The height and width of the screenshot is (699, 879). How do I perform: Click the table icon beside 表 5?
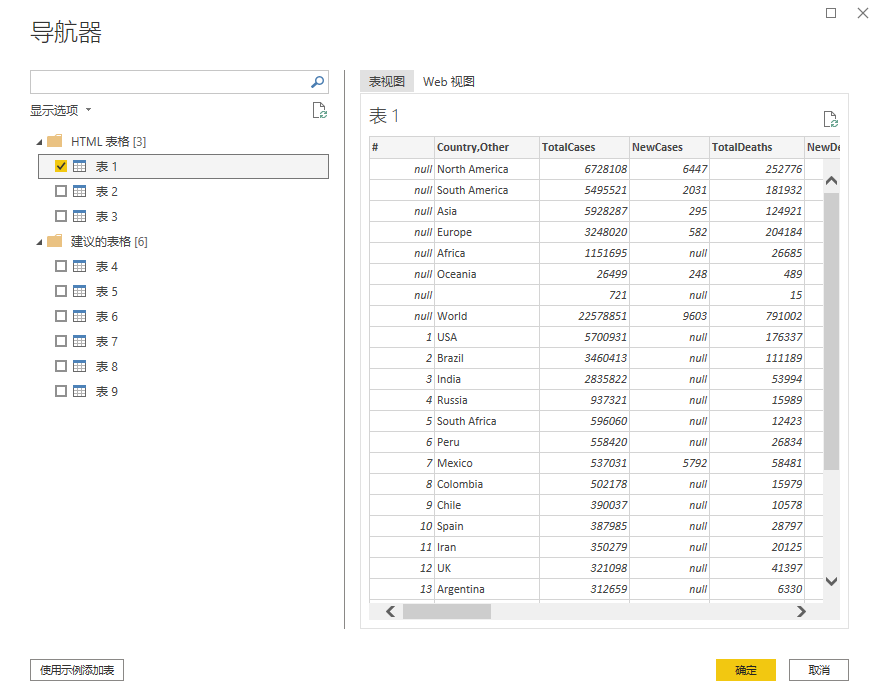coord(80,292)
